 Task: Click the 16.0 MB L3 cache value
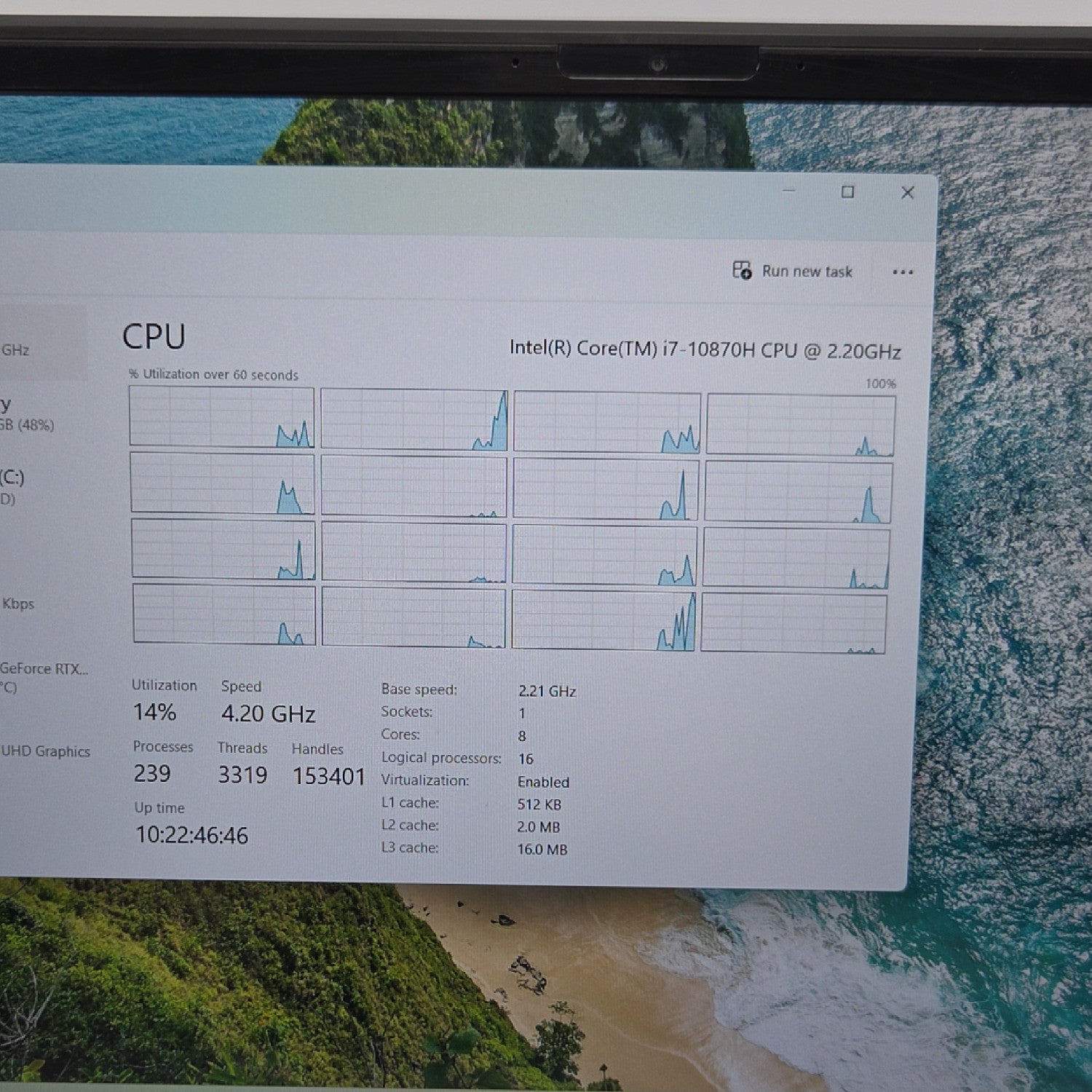click(x=542, y=850)
